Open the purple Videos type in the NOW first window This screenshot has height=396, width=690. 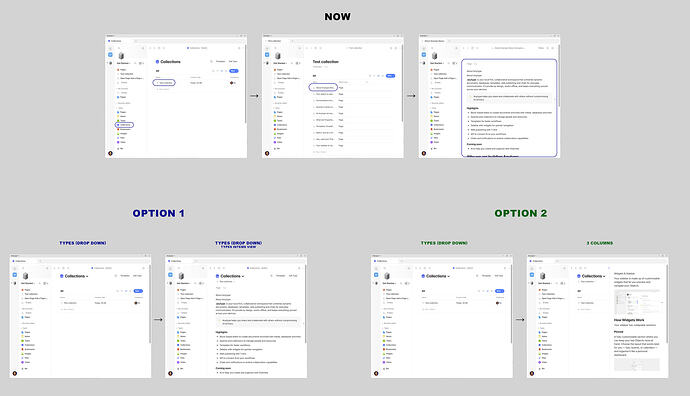point(122,142)
